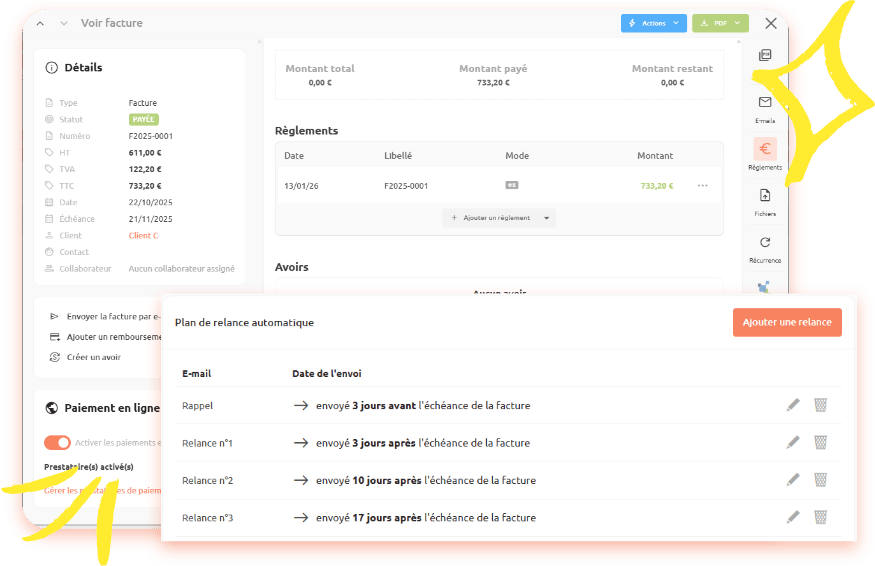This screenshot has width=875, height=566.
Task: Open the Client C link
Action: (x=143, y=235)
